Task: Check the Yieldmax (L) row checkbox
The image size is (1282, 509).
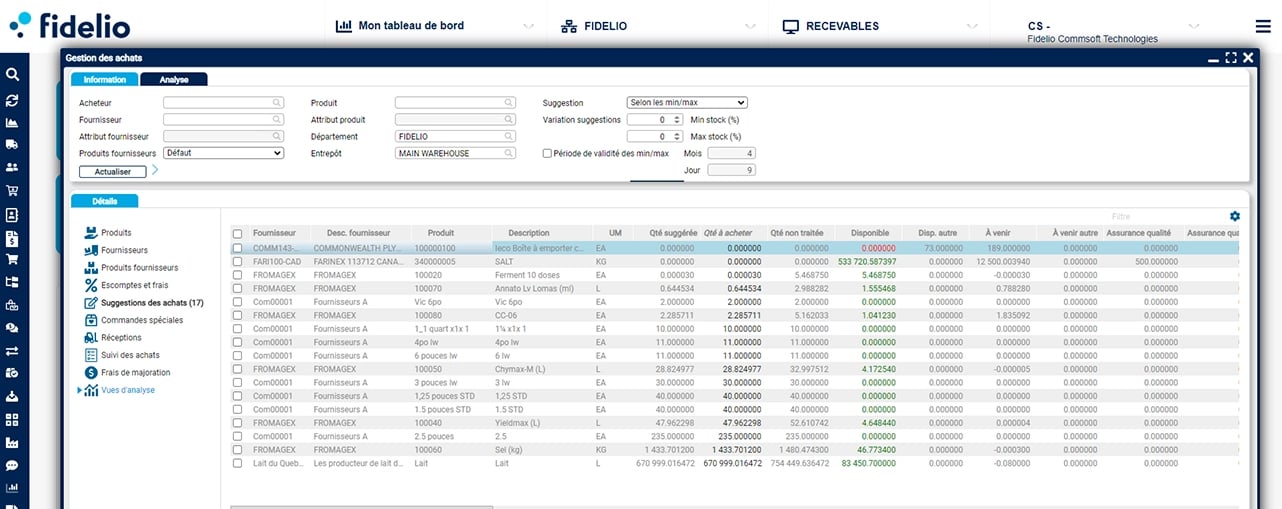Action: click(x=237, y=423)
